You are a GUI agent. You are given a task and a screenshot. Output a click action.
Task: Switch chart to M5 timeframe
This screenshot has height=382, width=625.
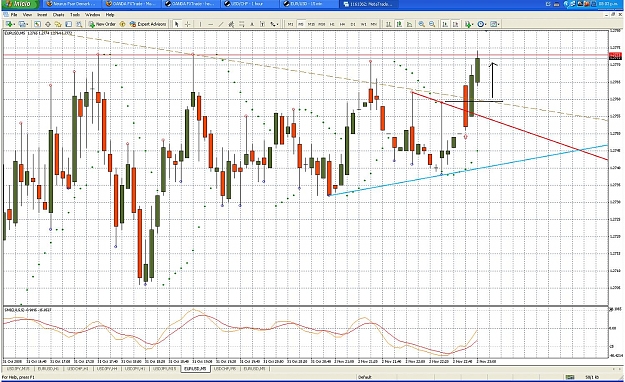click(x=301, y=24)
